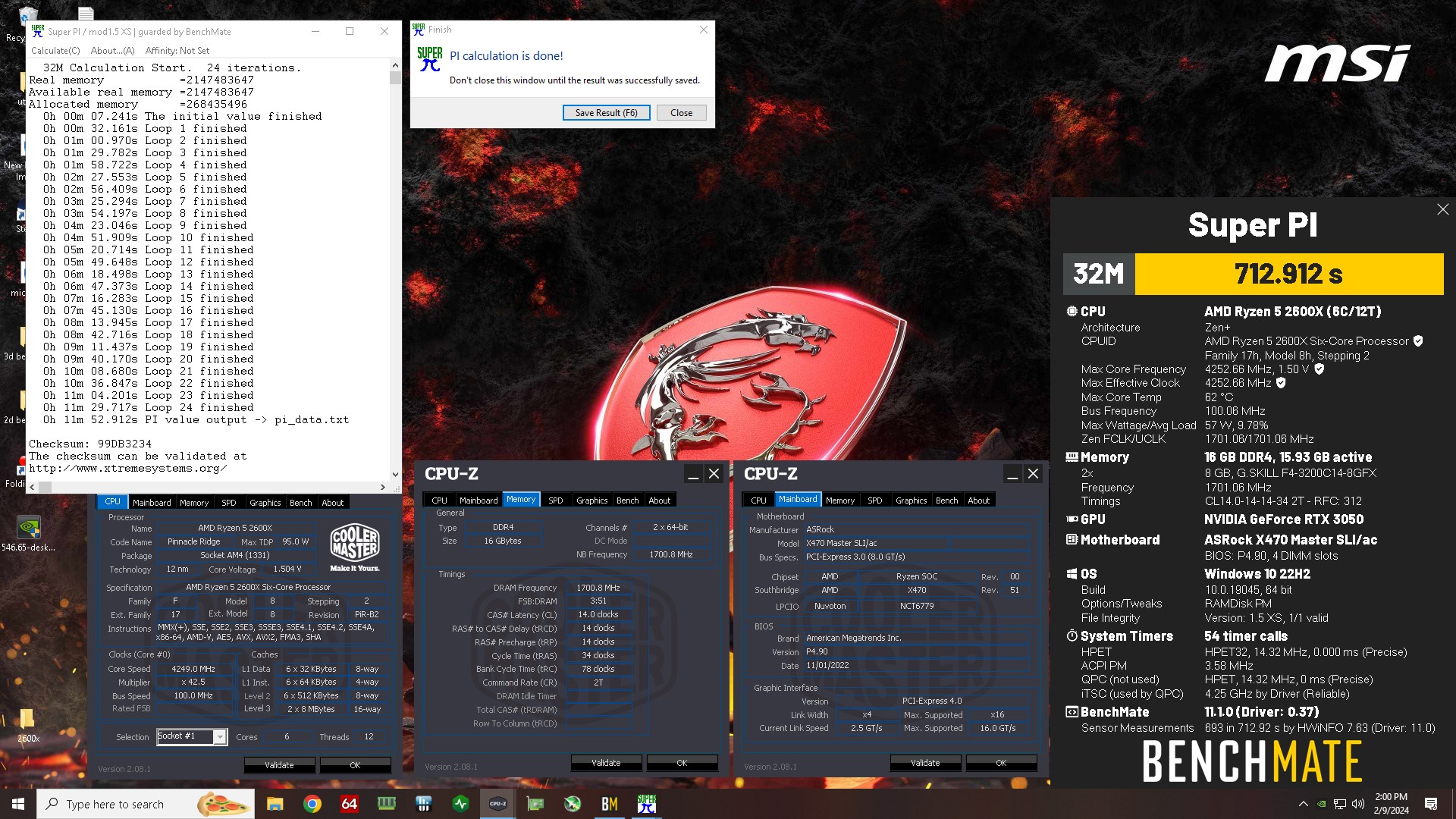Open File Explorer from the taskbar
1456x819 pixels.
275,804
